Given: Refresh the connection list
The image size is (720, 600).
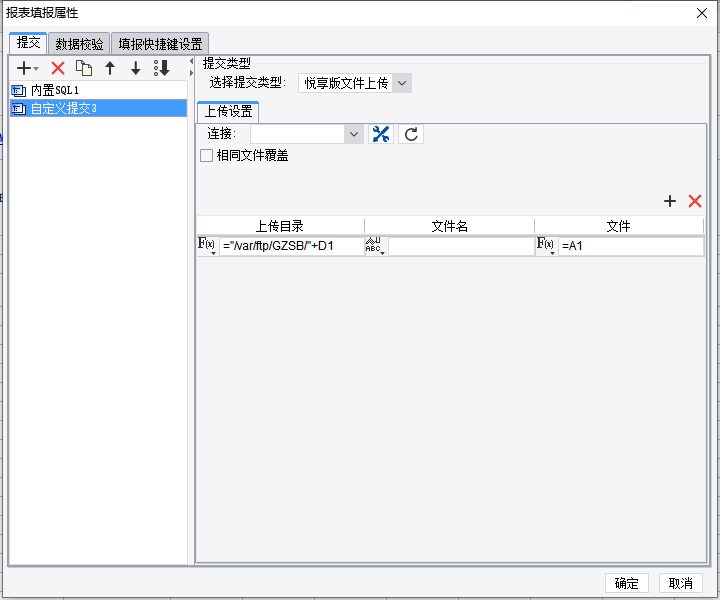Looking at the screenshot, I should [x=411, y=134].
